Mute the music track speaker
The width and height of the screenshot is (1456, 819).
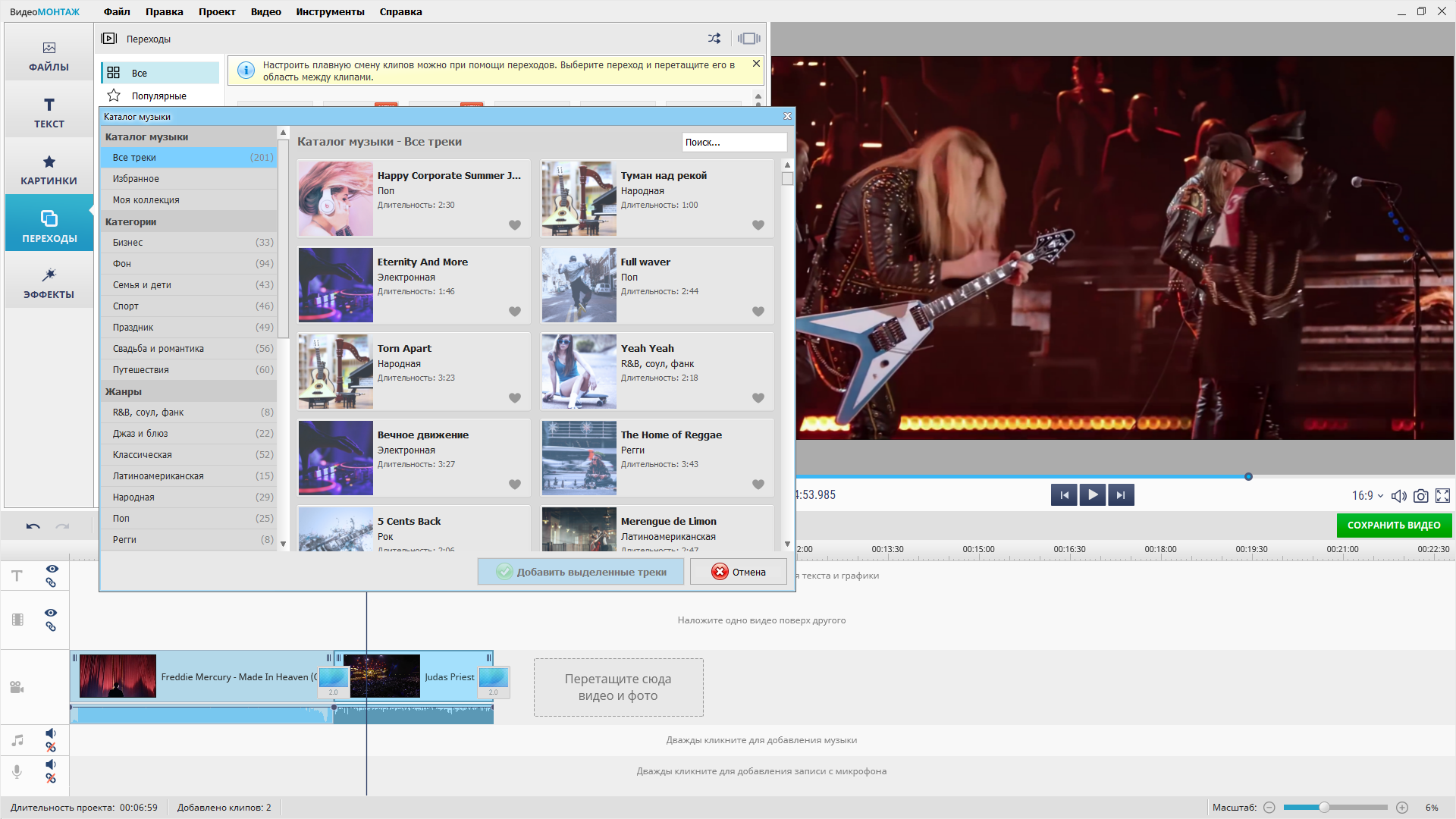point(51,733)
